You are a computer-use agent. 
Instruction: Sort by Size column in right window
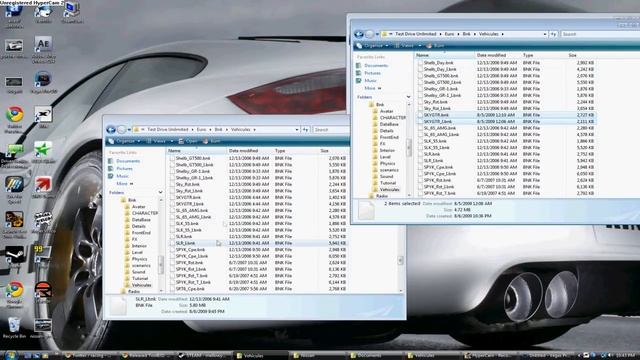(581, 55)
